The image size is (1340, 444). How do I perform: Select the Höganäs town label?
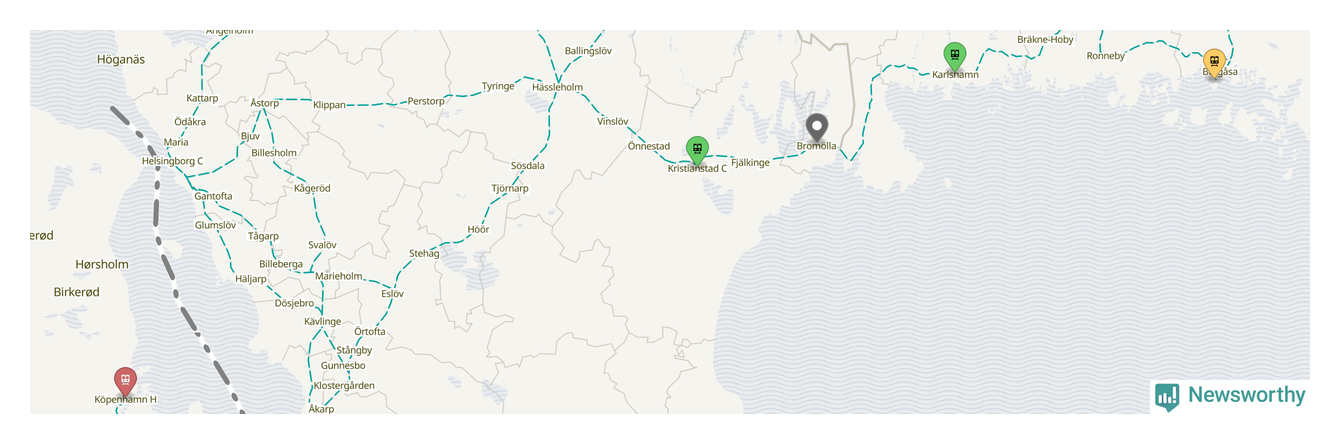pyautogui.click(x=121, y=60)
